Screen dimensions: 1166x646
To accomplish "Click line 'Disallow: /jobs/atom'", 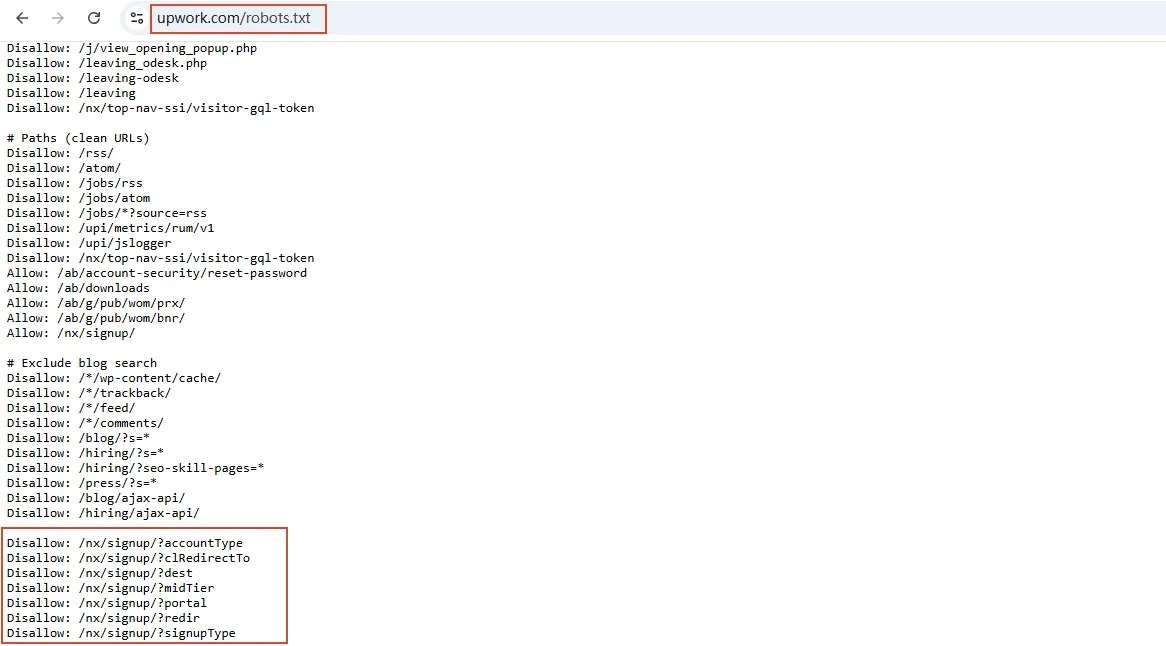I will 78,198.
